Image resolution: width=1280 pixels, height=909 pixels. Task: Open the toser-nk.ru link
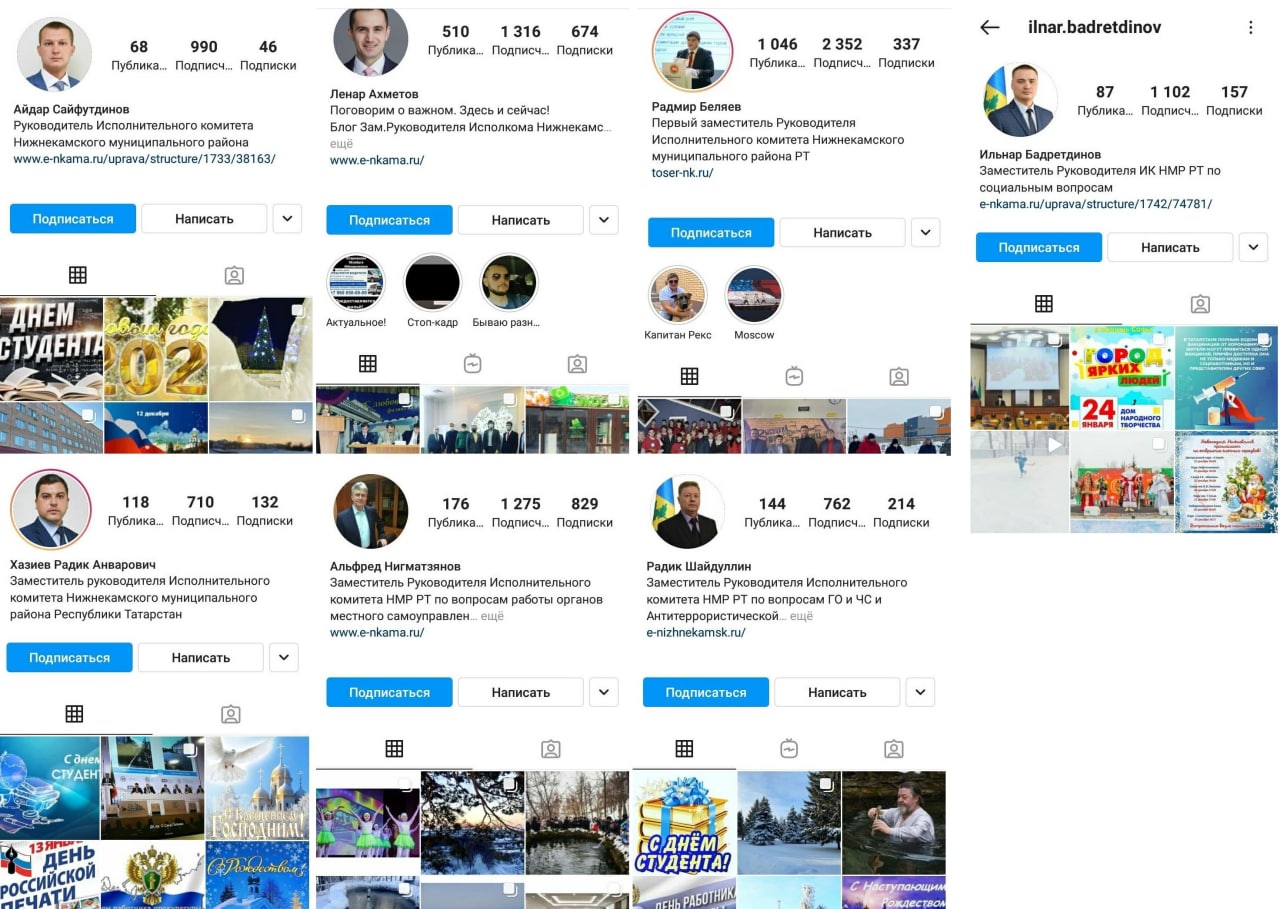click(x=683, y=173)
